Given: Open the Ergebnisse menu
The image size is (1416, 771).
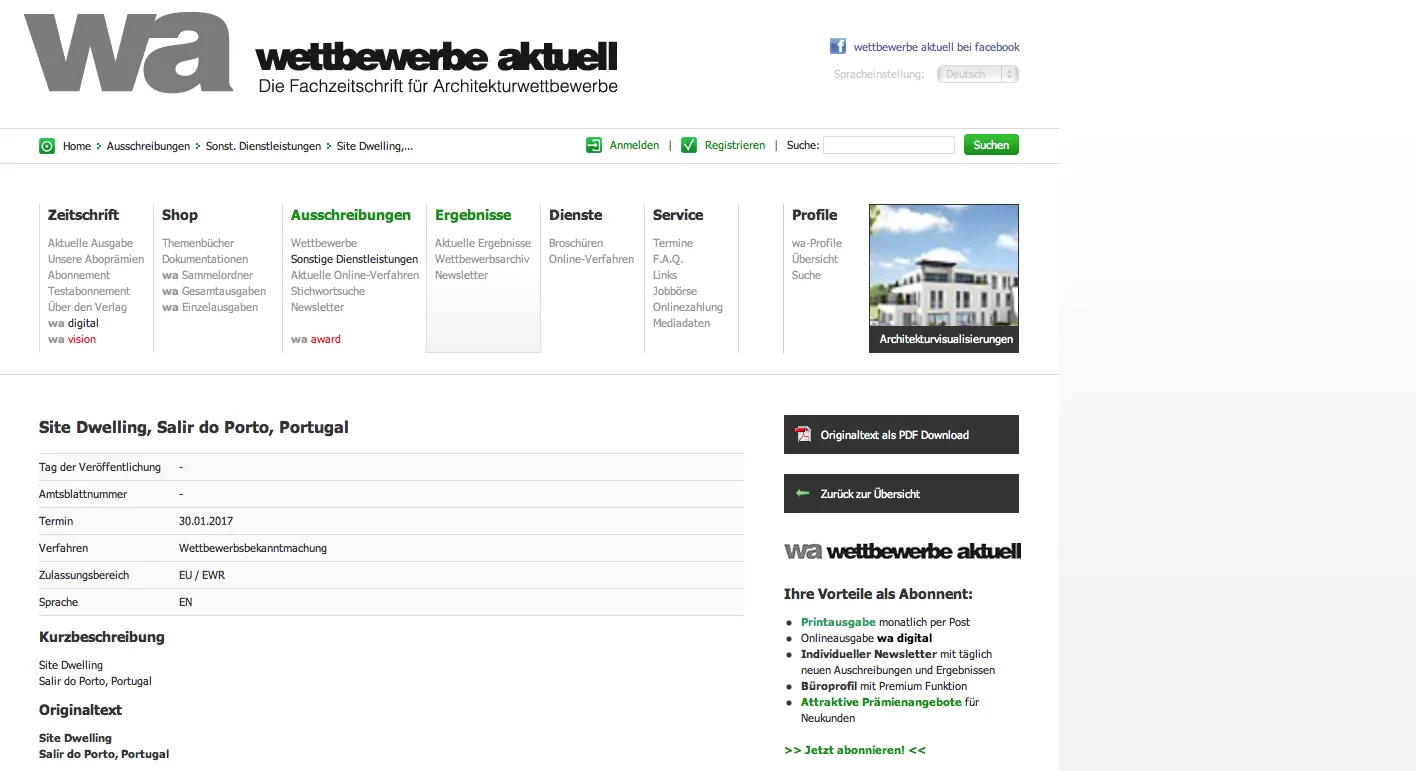Looking at the screenshot, I should (x=473, y=215).
